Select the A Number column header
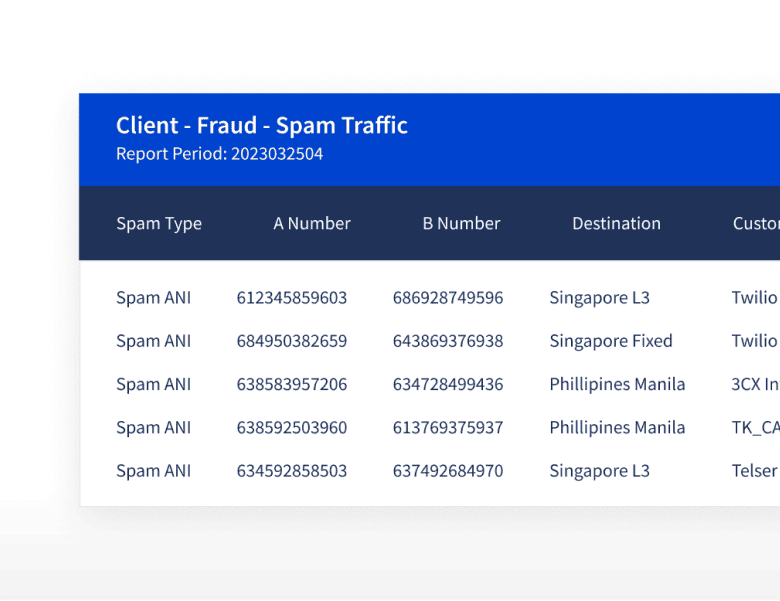 point(312,223)
